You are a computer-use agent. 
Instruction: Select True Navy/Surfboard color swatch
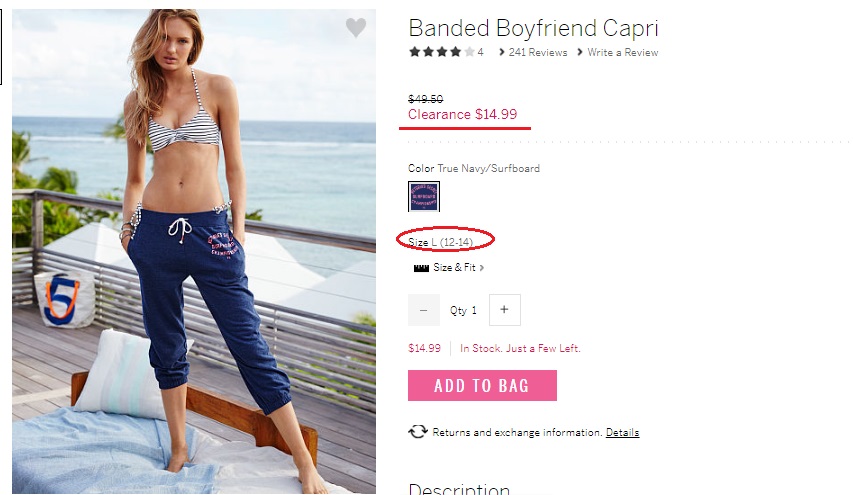pyautogui.click(x=424, y=196)
